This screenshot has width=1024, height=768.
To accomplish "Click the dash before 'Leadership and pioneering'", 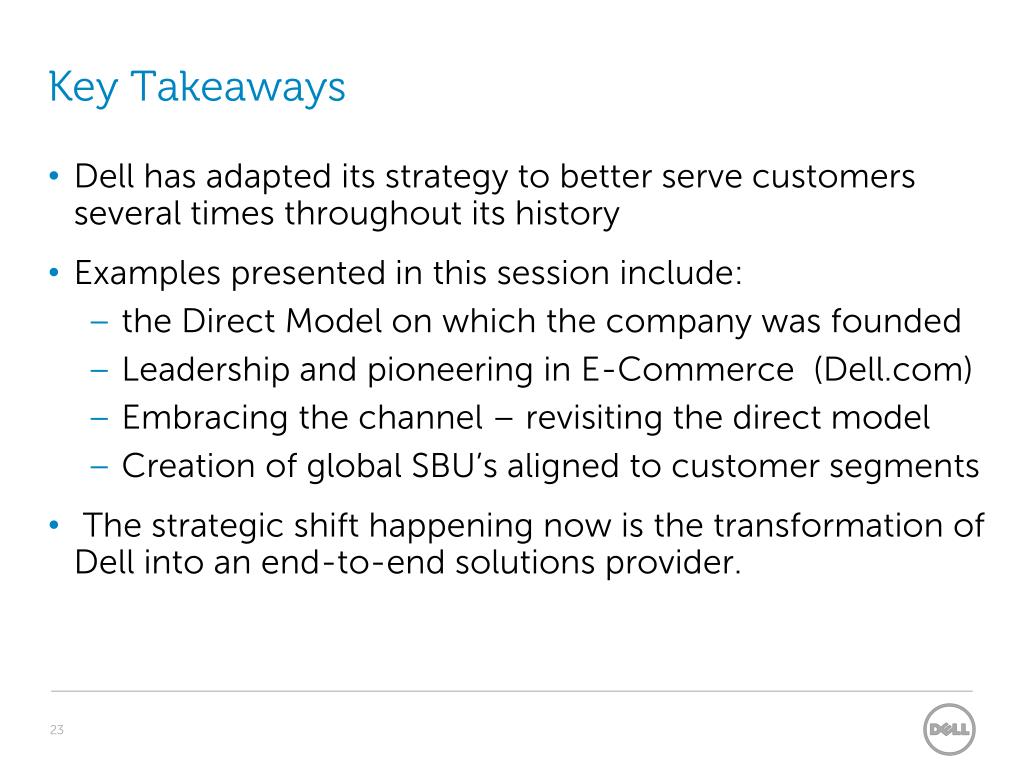I will coord(99,370).
